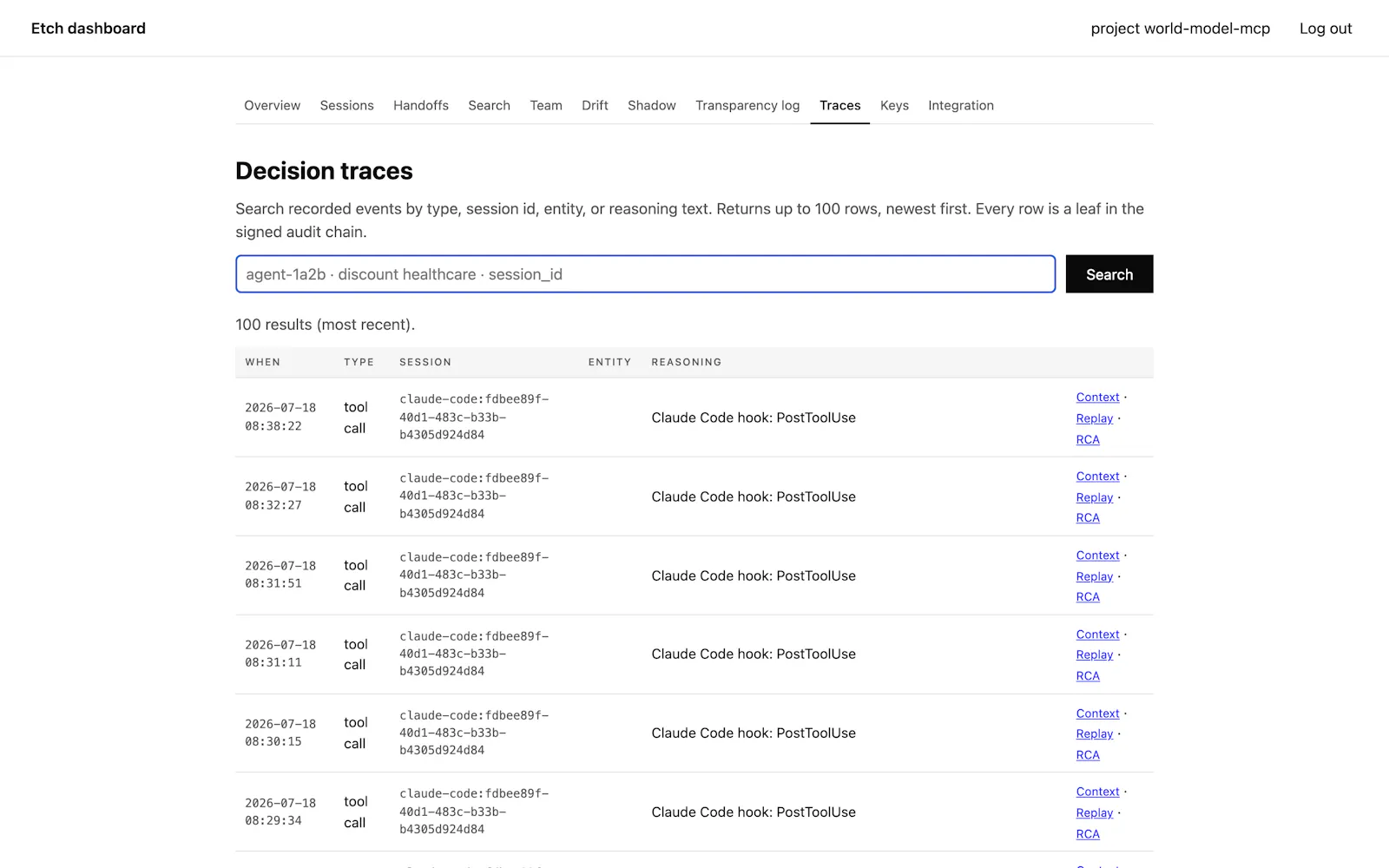Click the black Search button

point(1109,274)
